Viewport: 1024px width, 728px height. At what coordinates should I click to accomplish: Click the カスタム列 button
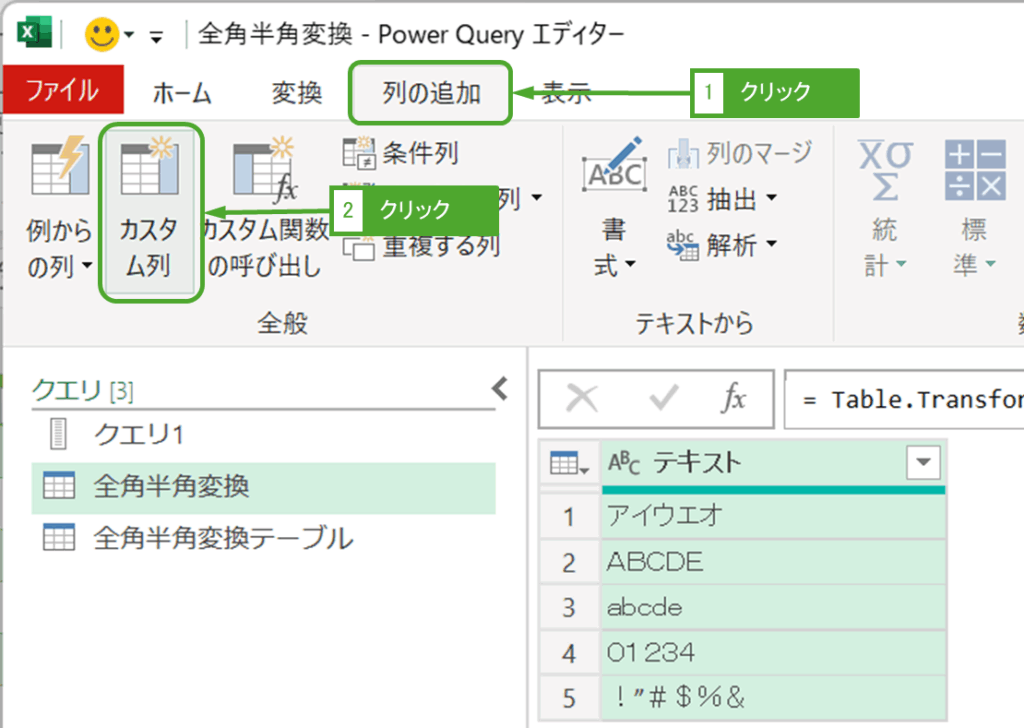click(150, 212)
